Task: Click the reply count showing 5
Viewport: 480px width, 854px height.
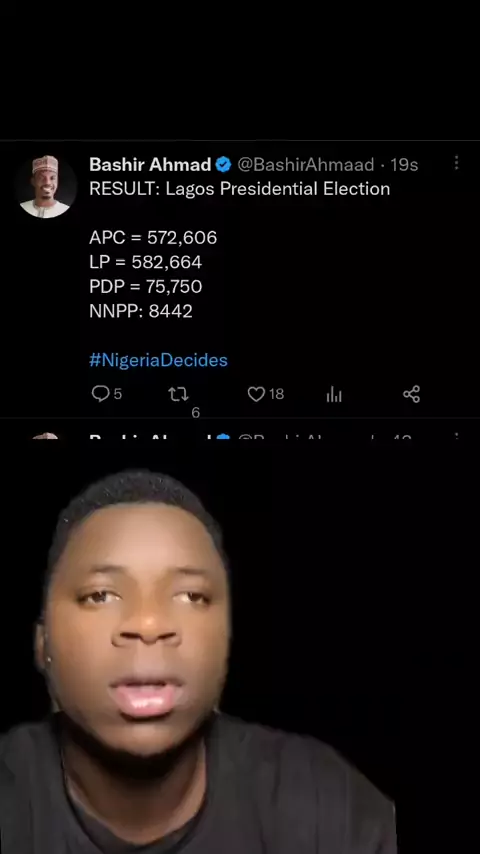Action: [118, 394]
